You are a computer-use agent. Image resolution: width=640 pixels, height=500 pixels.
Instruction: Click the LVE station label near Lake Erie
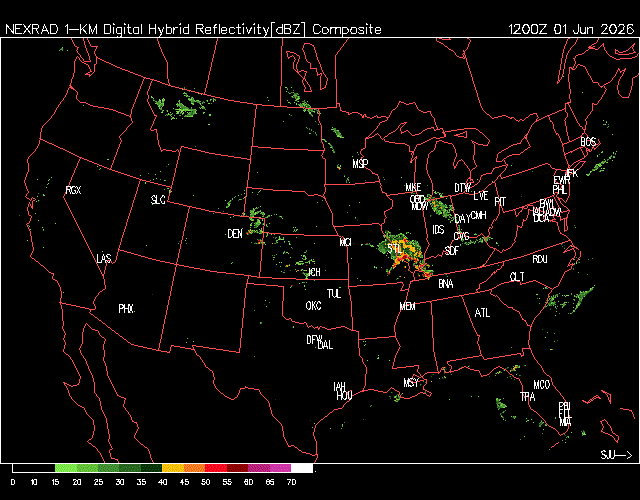point(481,196)
